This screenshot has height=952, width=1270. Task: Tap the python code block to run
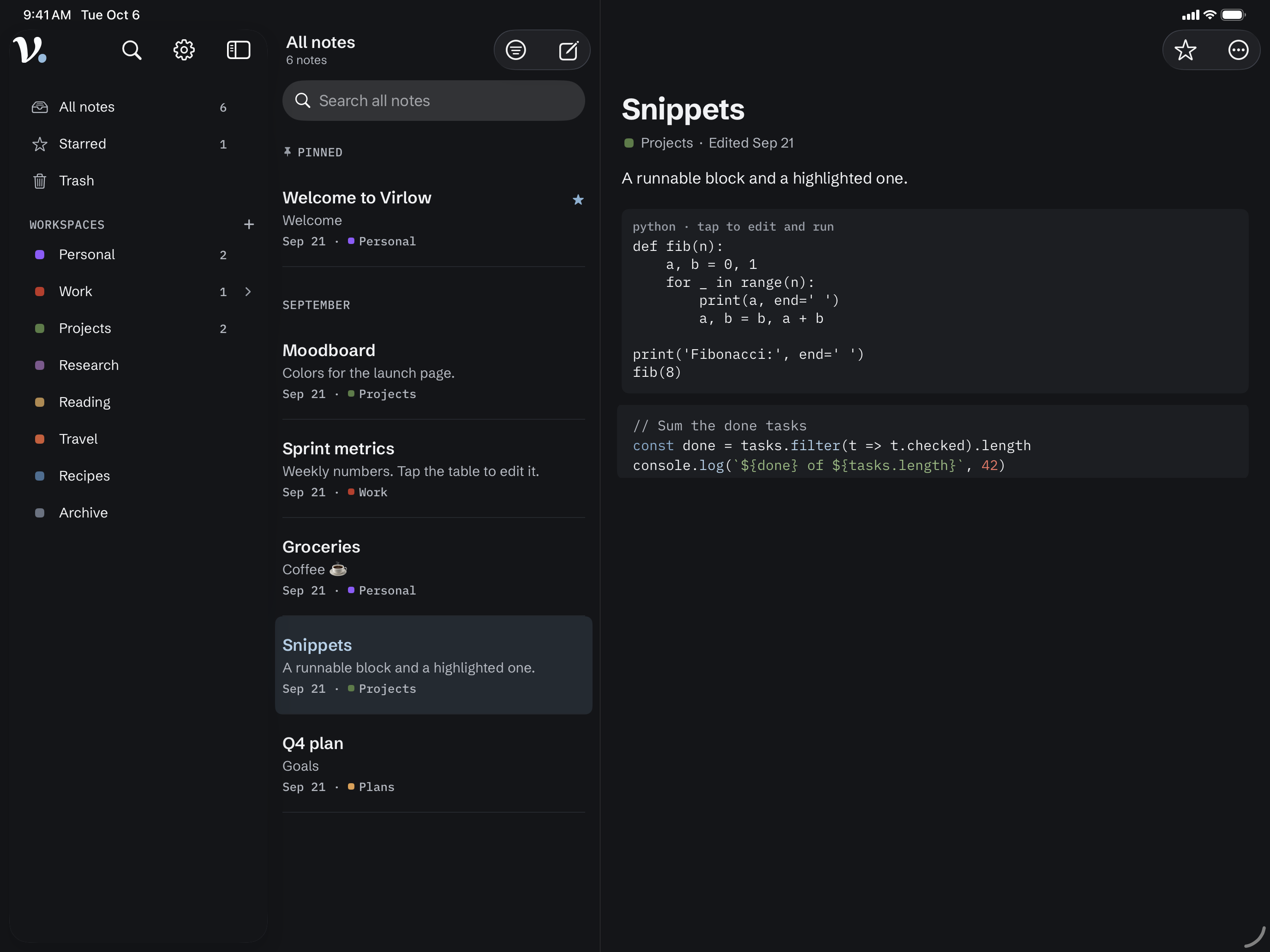click(935, 301)
